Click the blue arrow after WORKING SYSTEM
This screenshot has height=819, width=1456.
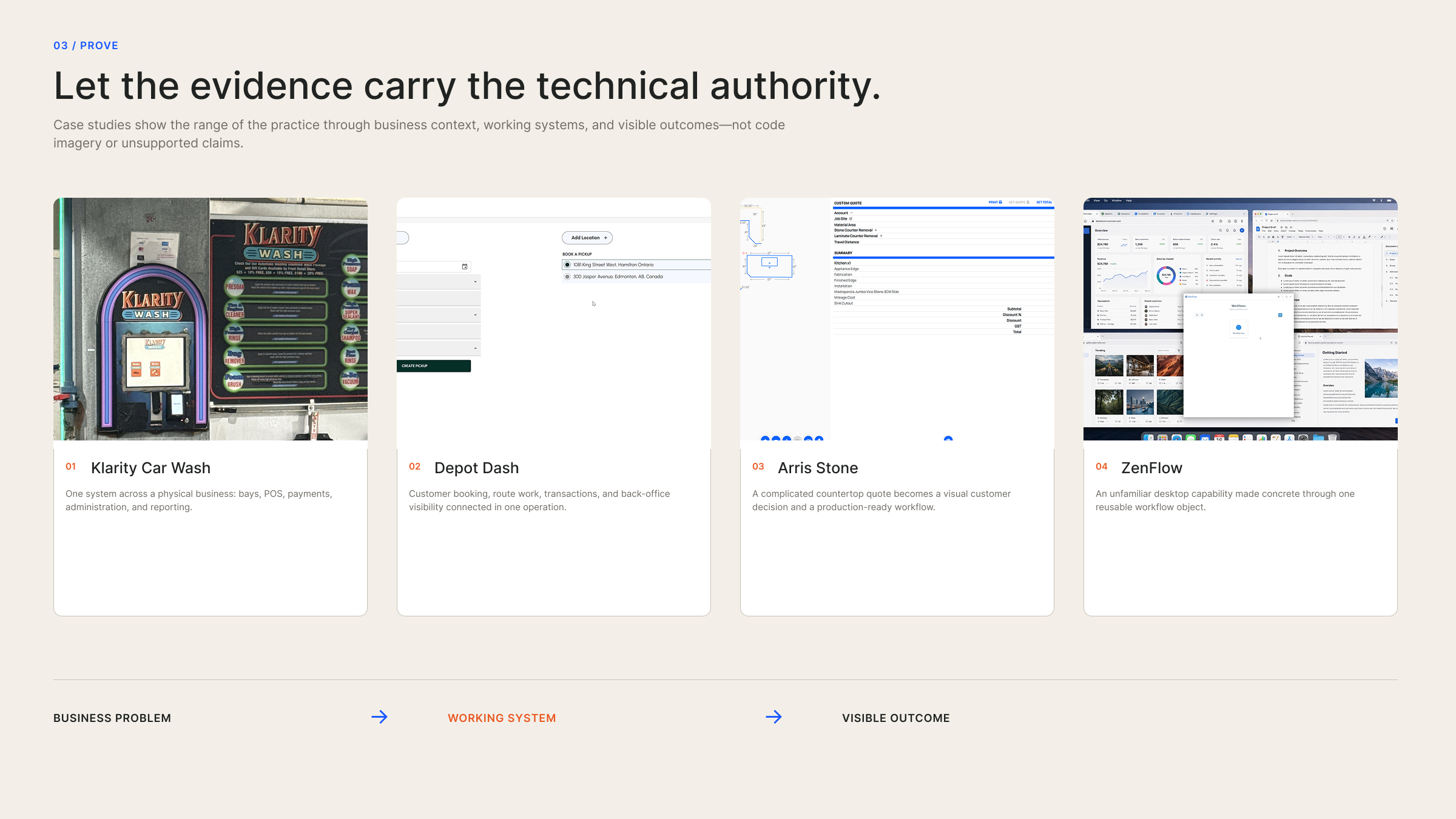(x=774, y=717)
